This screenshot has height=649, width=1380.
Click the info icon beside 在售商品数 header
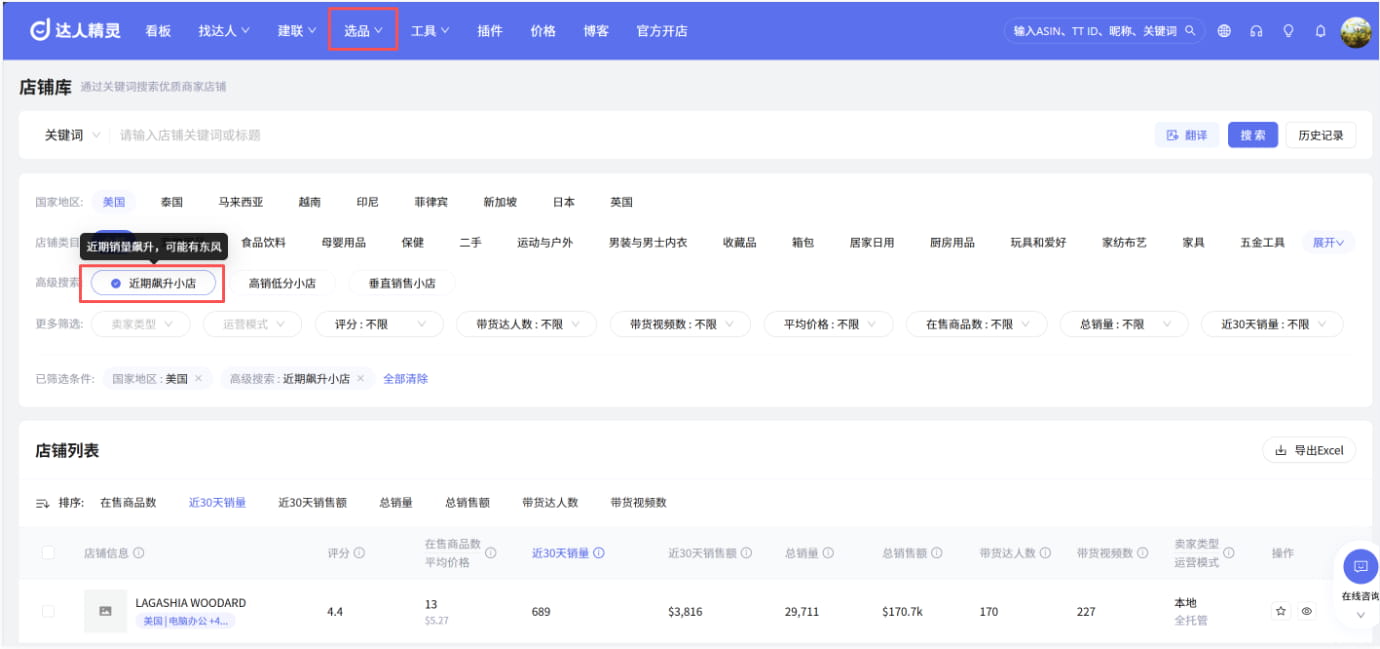491,553
